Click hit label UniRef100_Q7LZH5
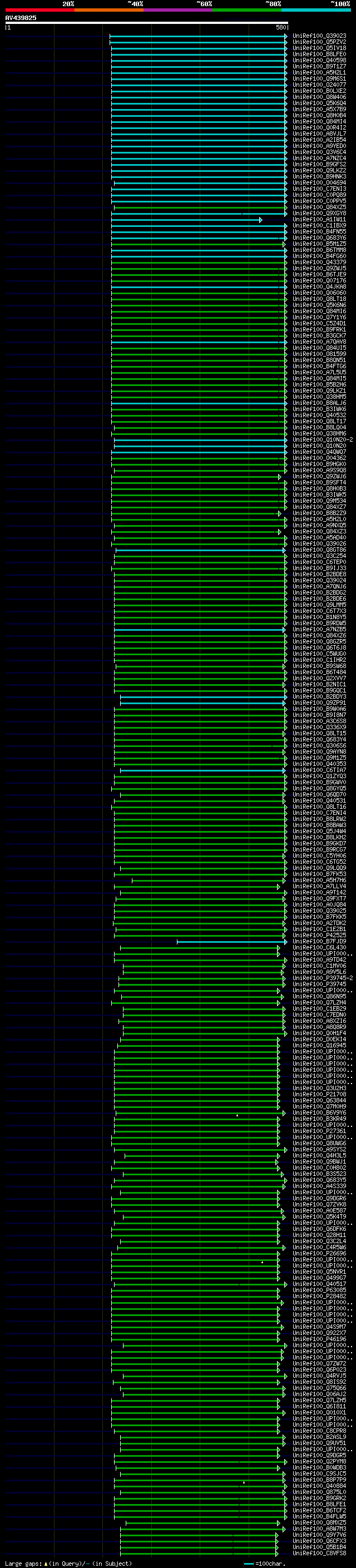The height and width of the screenshot is (1568, 356). click(x=319, y=1401)
